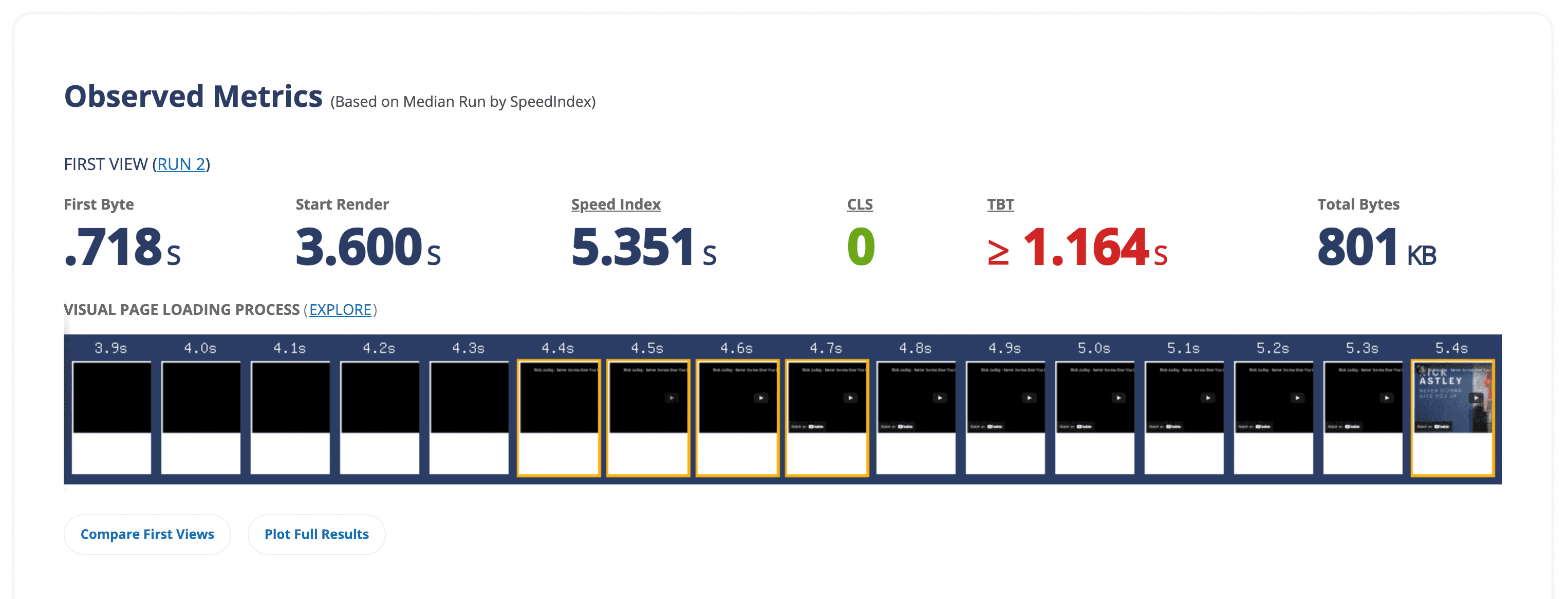This screenshot has height=599, width=1568.
Task: Click the First Byte label
Action: pyautogui.click(x=99, y=204)
